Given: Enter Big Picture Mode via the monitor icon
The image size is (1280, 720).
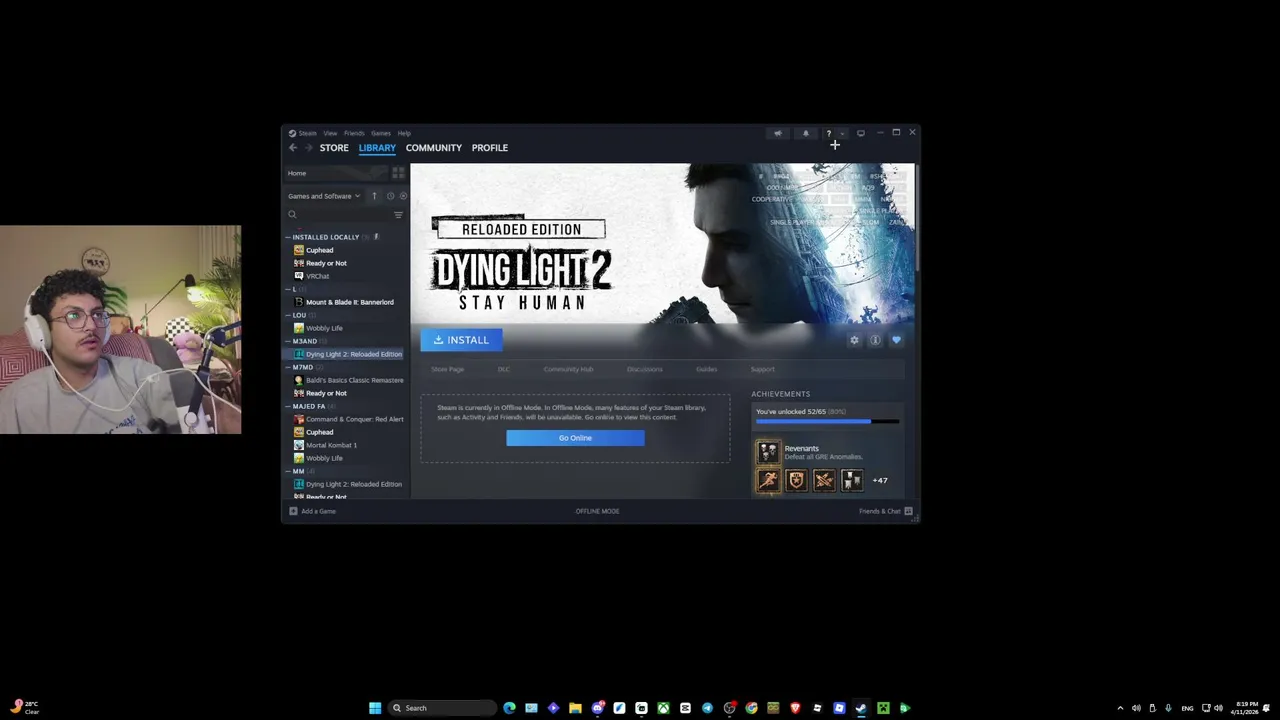Looking at the screenshot, I should click(860, 133).
